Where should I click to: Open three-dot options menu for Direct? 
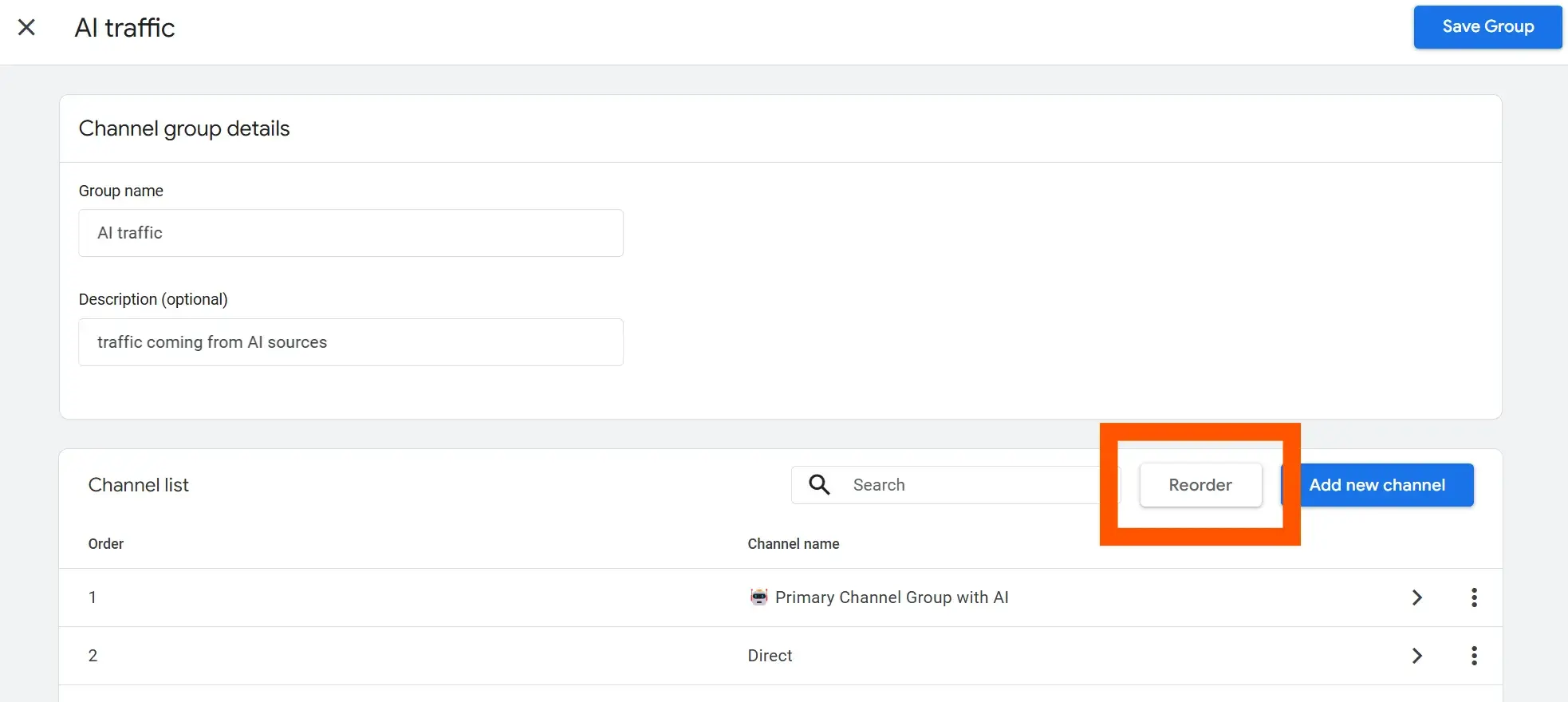click(1474, 656)
